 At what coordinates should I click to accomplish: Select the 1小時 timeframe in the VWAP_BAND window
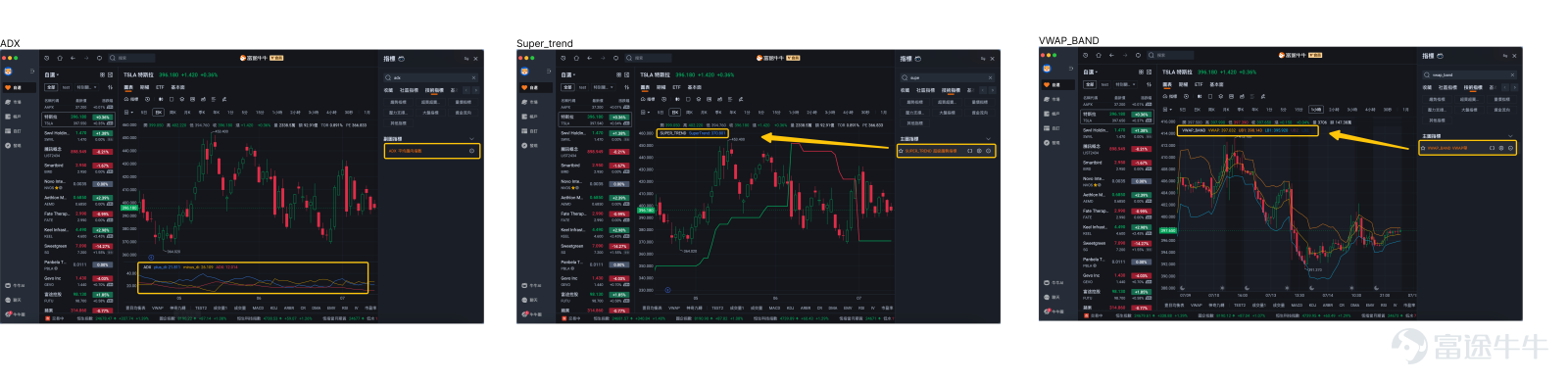pyautogui.click(x=1316, y=110)
